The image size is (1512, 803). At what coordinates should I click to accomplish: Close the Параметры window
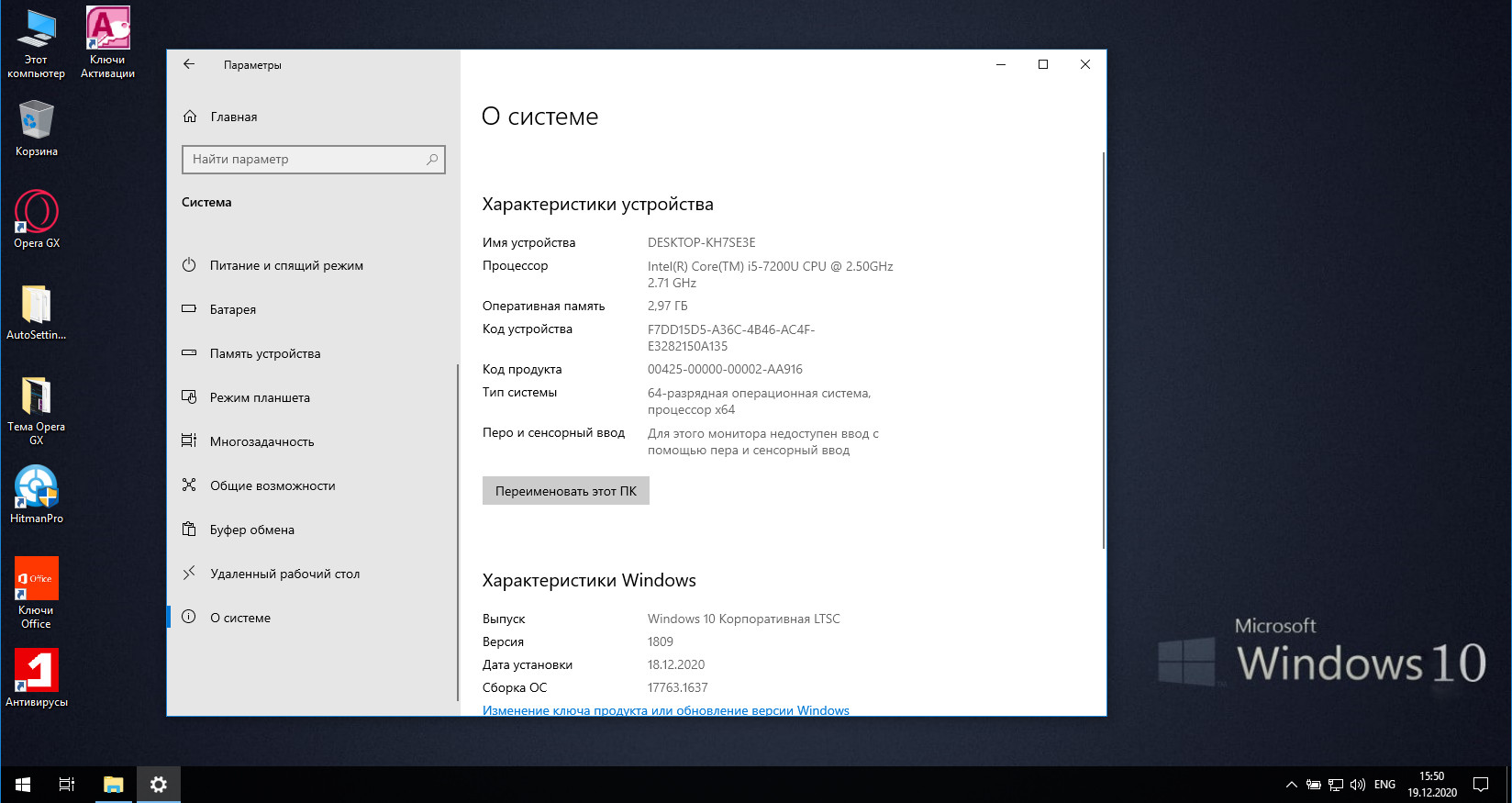click(x=1085, y=64)
